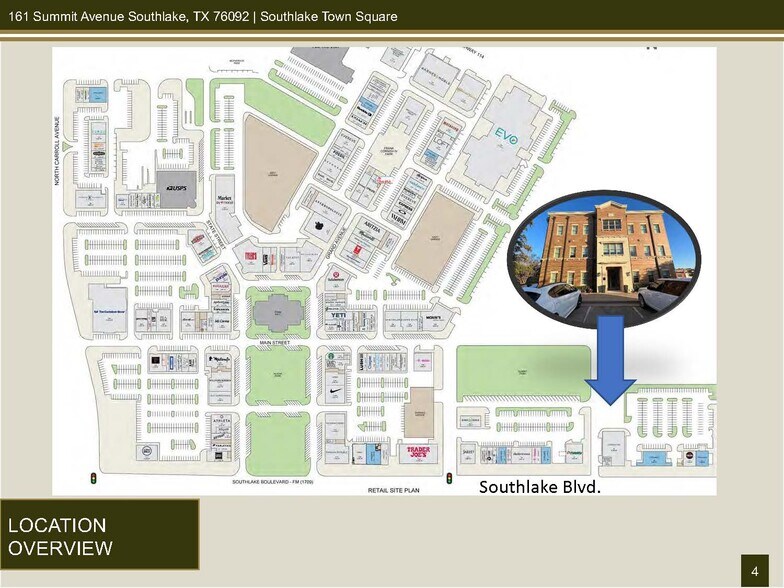This screenshot has height=588, width=784.
Task: Click the YETI store logo
Action: click(337, 315)
